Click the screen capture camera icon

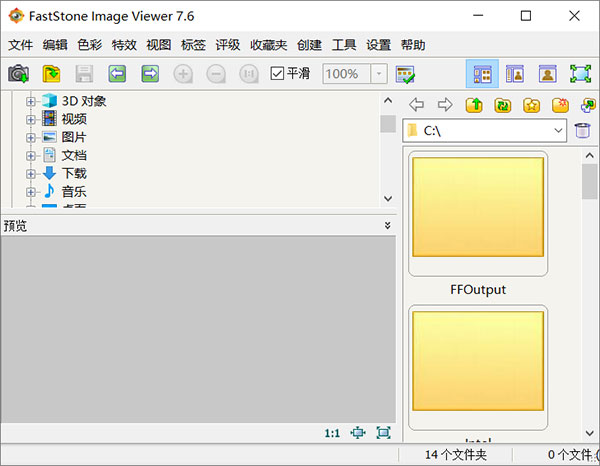point(18,73)
